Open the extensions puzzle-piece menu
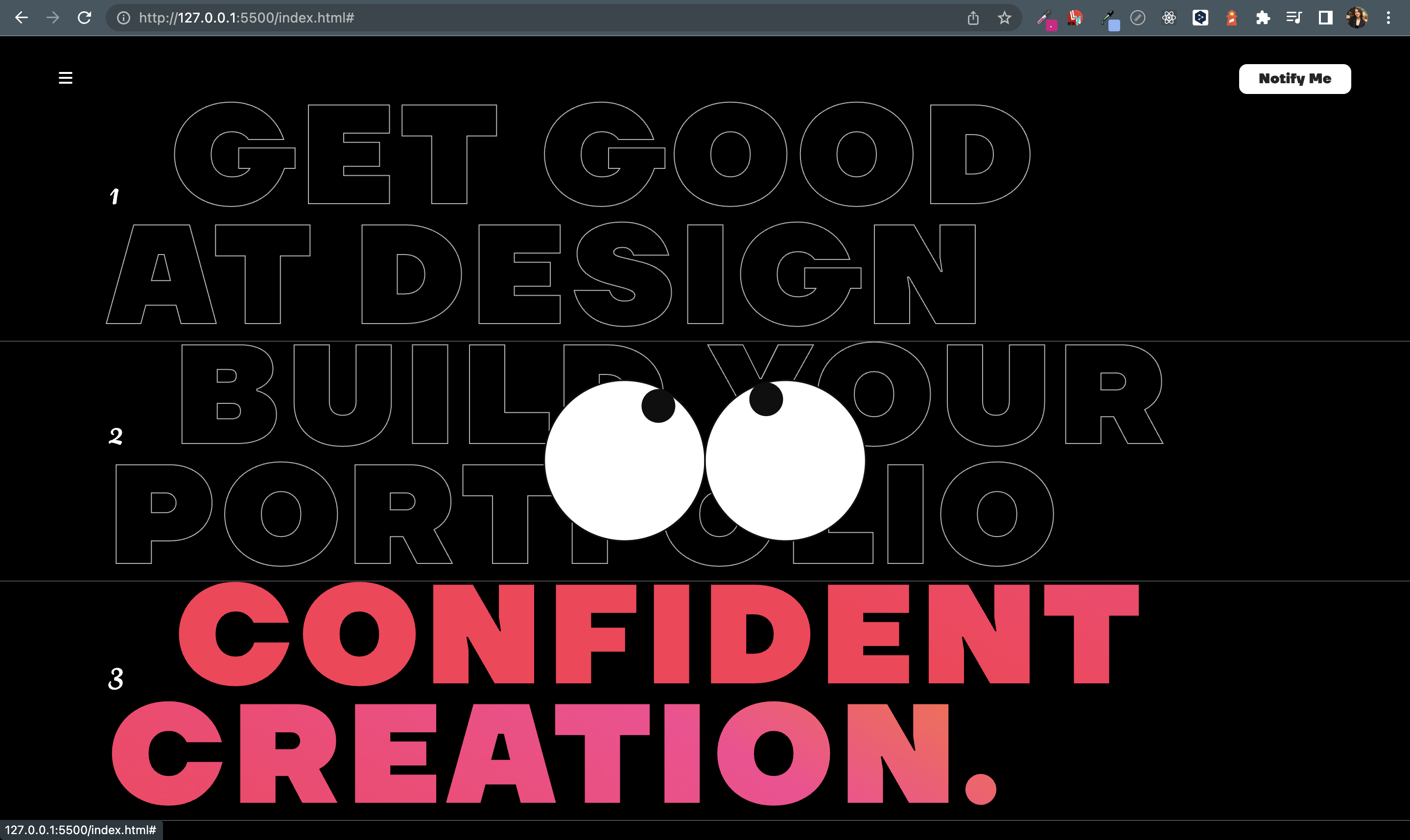Viewport: 1410px width, 840px height. tap(1262, 18)
